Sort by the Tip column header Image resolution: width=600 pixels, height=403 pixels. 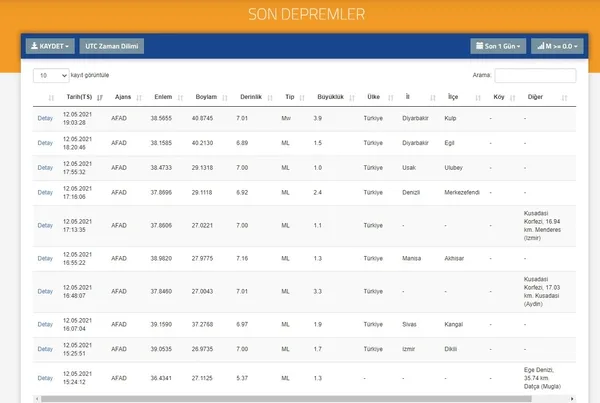point(290,98)
